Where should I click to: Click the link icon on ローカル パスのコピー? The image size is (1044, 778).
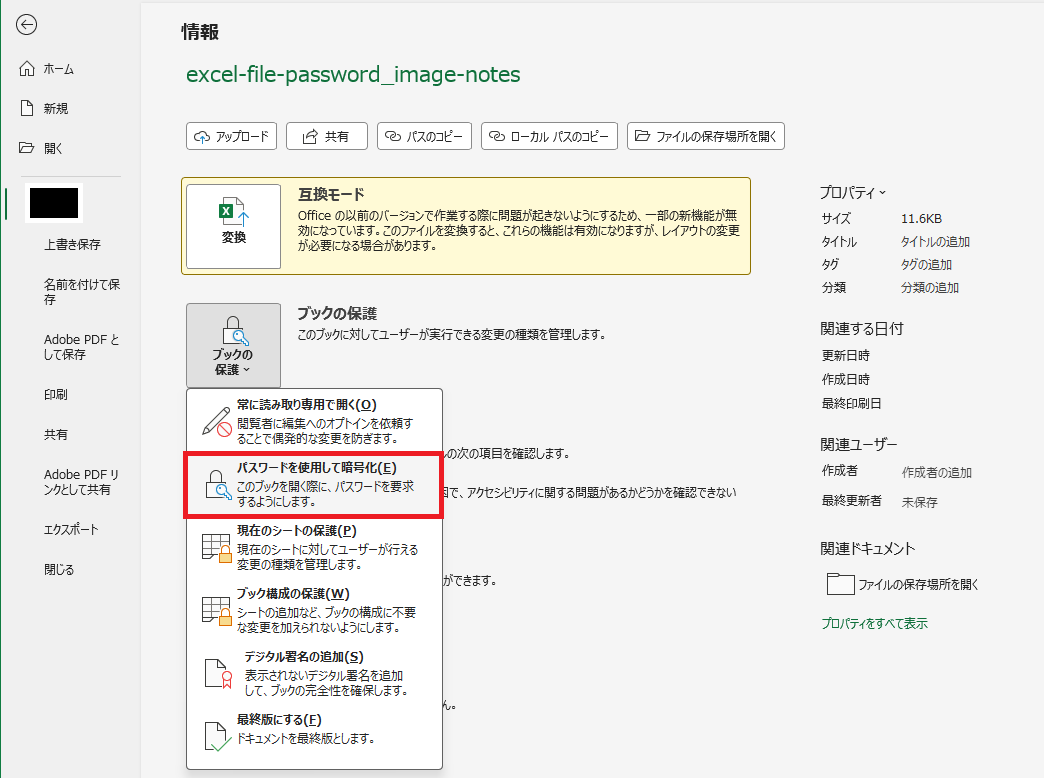click(x=497, y=136)
